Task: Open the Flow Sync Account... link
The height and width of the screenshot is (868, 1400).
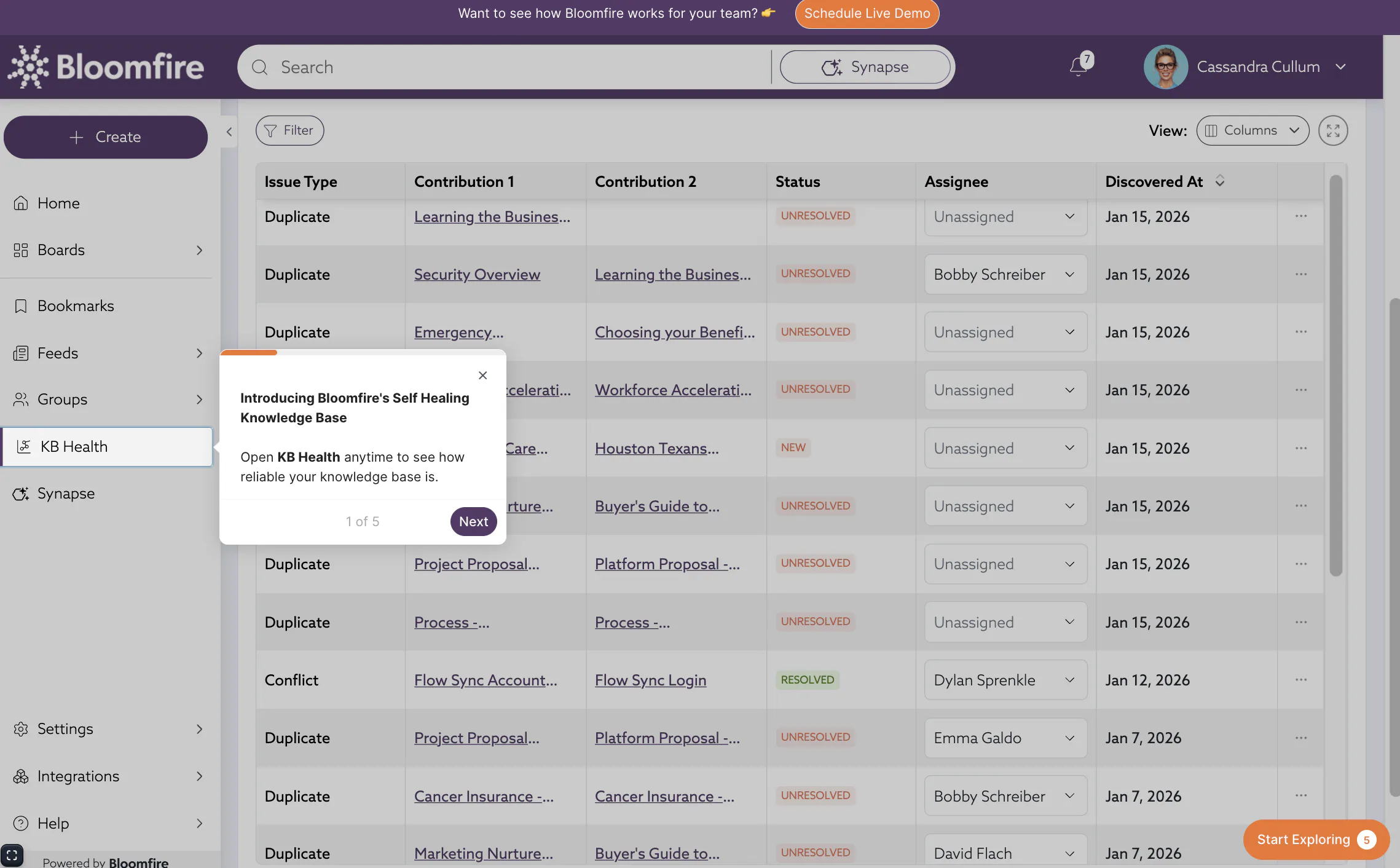Action: pyautogui.click(x=486, y=680)
